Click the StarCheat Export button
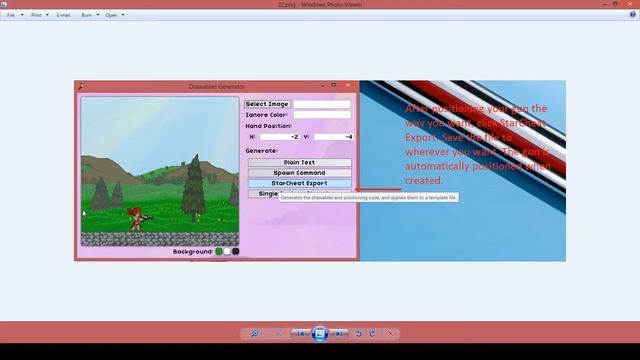Image resolution: width=640 pixels, height=360 pixels. tap(300, 183)
